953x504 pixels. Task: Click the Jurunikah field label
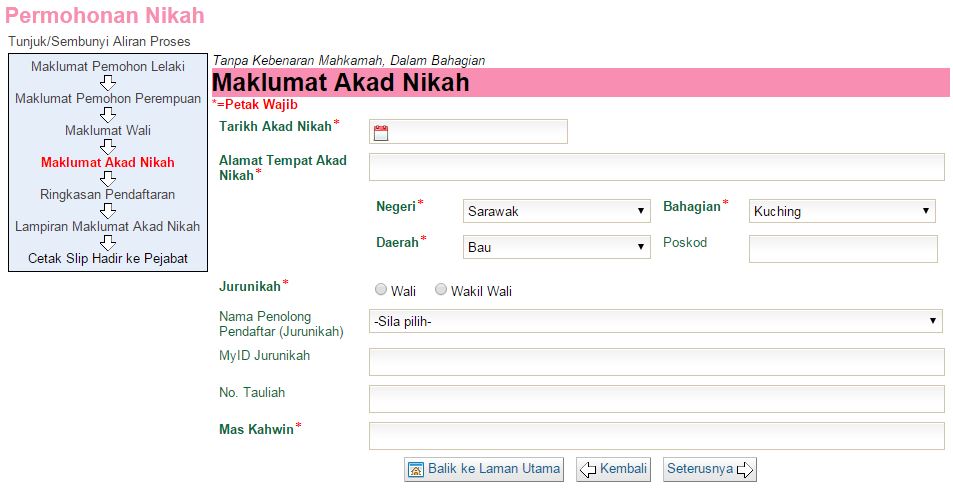click(x=250, y=286)
